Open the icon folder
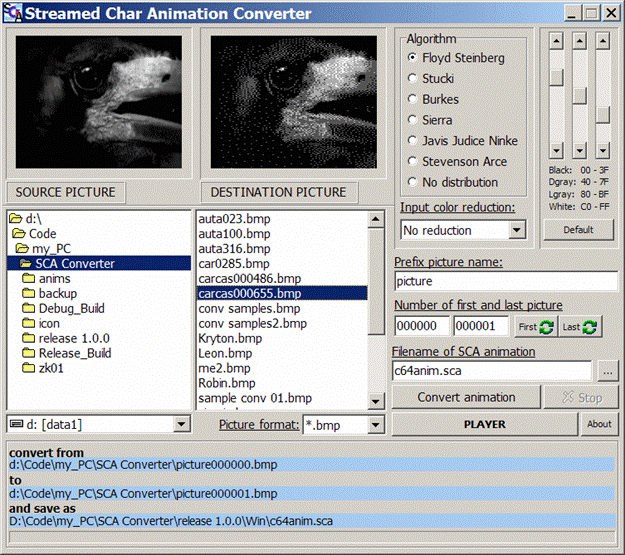 pyautogui.click(x=41, y=323)
